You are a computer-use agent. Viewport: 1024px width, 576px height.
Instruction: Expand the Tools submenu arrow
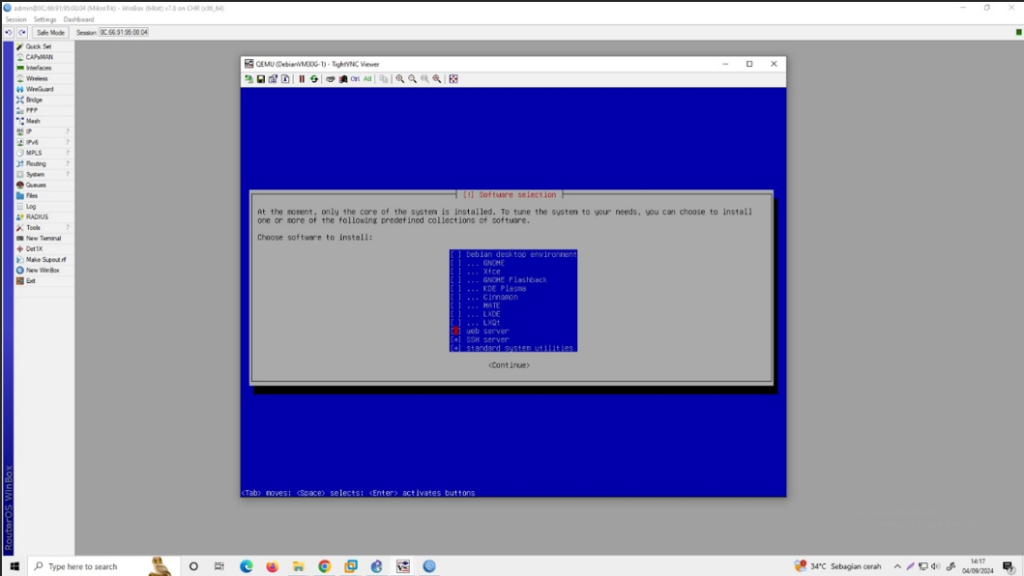[x=68, y=228]
